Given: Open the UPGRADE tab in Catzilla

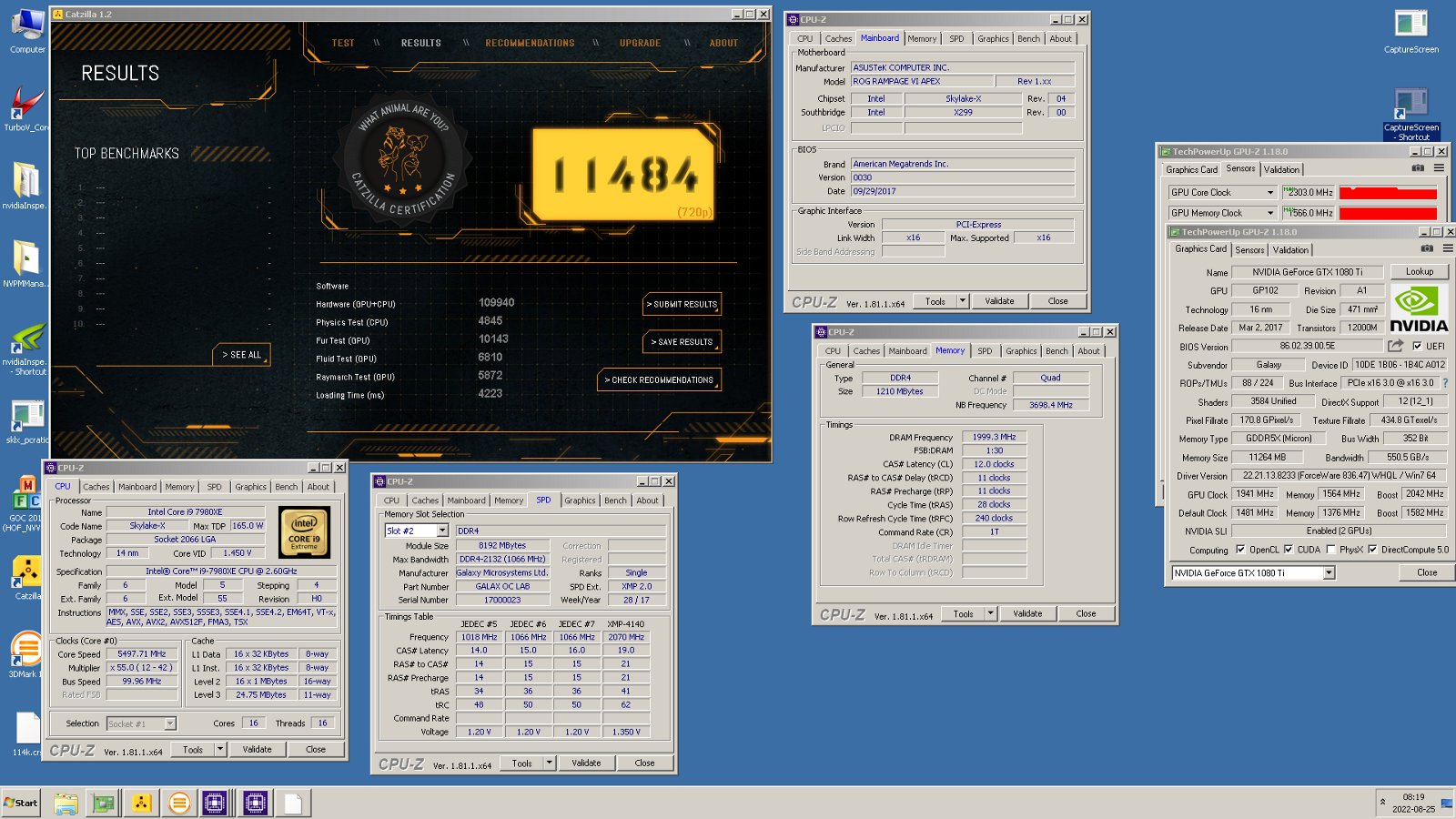Looking at the screenshot, I should pos(640,43).
